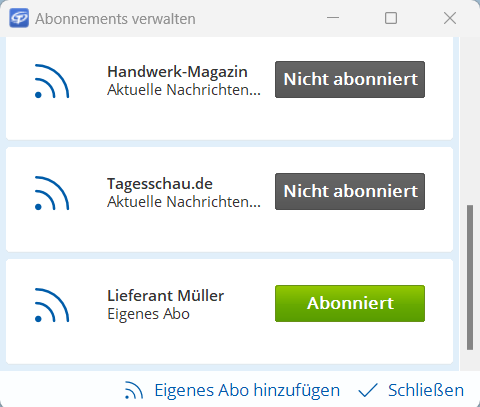Select the Lieferant Müller entry title

coord(166,296)
